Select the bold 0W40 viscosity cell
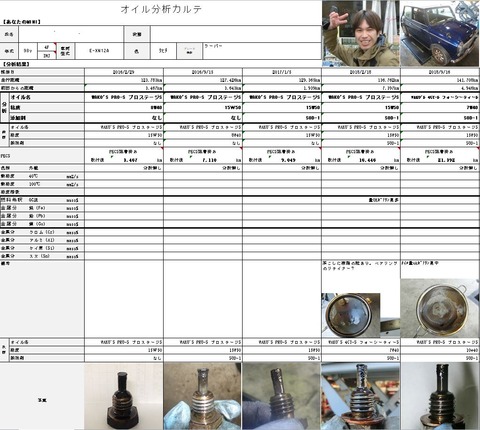 pos(124,108)
